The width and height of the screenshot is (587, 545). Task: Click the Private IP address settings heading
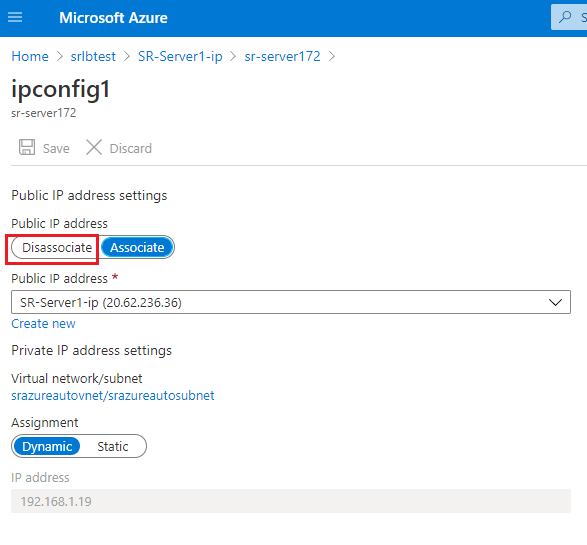pyautogui.click(x=91, y=351)
